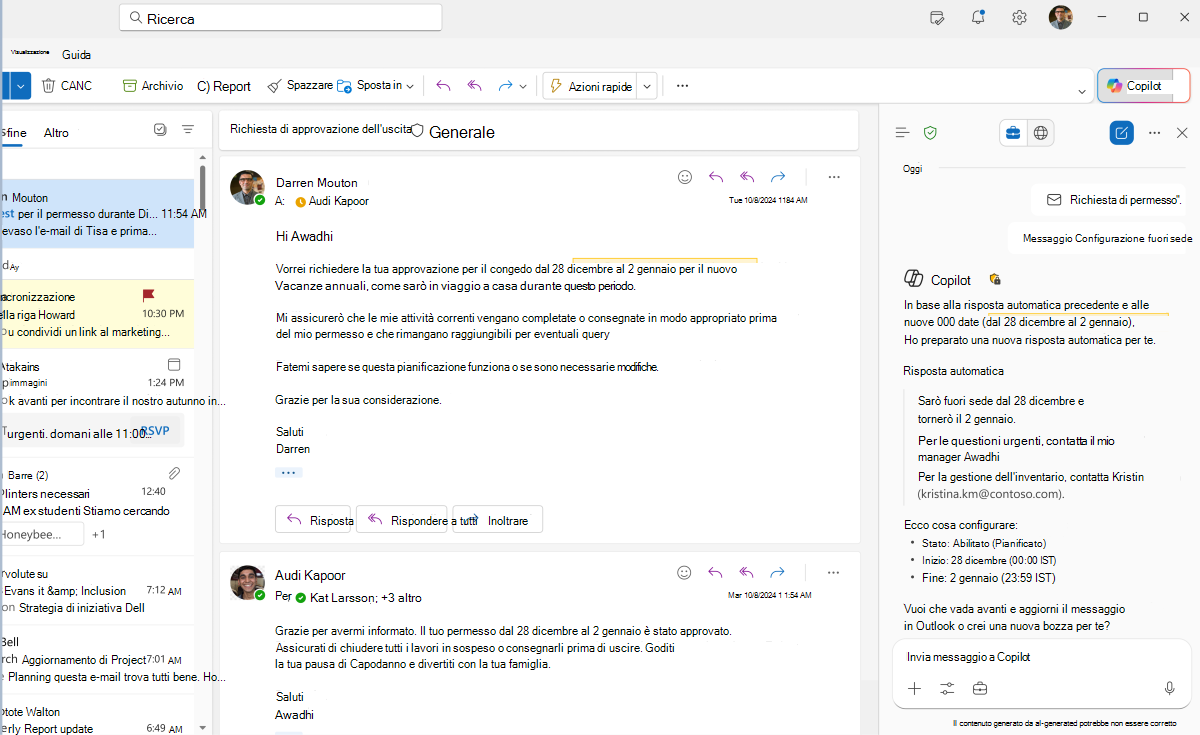Toggle the select messages checkmark icon
1200x735 pixels.
pyautogui.click(x=160, y=130)
